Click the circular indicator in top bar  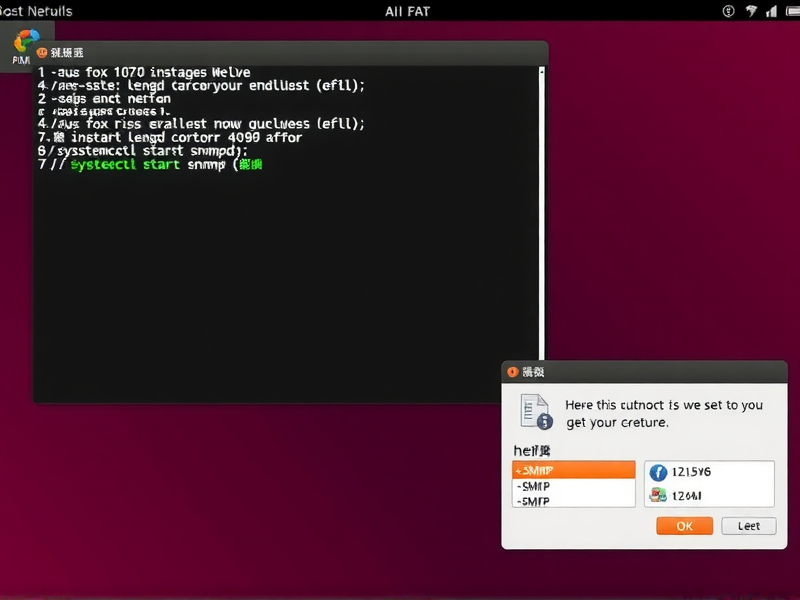point(727,11)
